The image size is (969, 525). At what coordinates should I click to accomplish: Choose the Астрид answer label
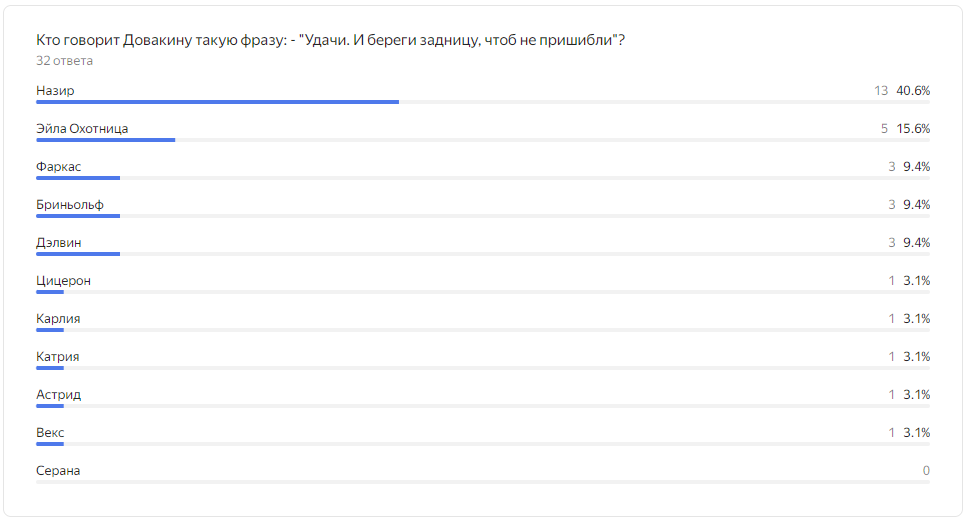[x=59, y=395]
